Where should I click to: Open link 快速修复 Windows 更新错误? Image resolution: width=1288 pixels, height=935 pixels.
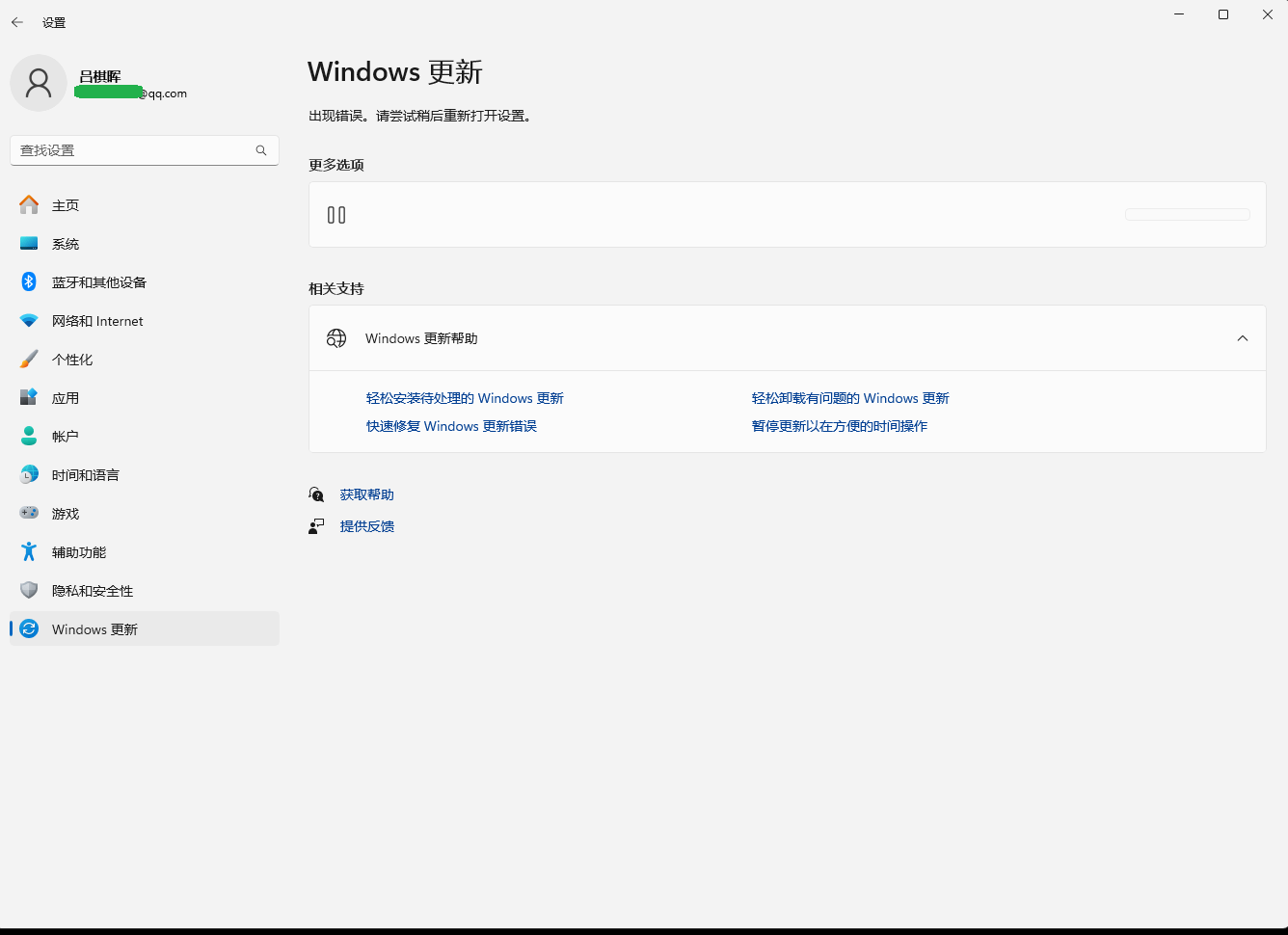pyautogui.click(x=451, y=426)
